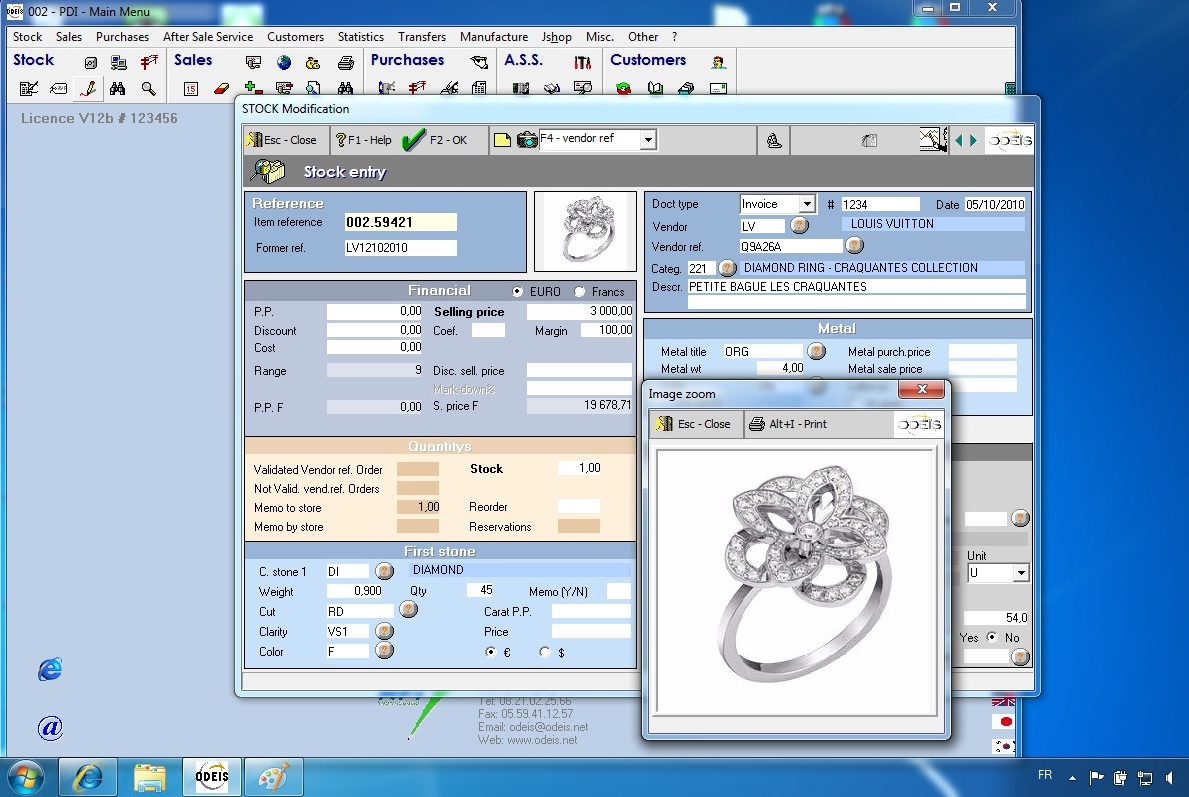The image size is (1189, 797).
Task: Click the binoculars icon in the Stock toolbar
Action: point(118,89)
